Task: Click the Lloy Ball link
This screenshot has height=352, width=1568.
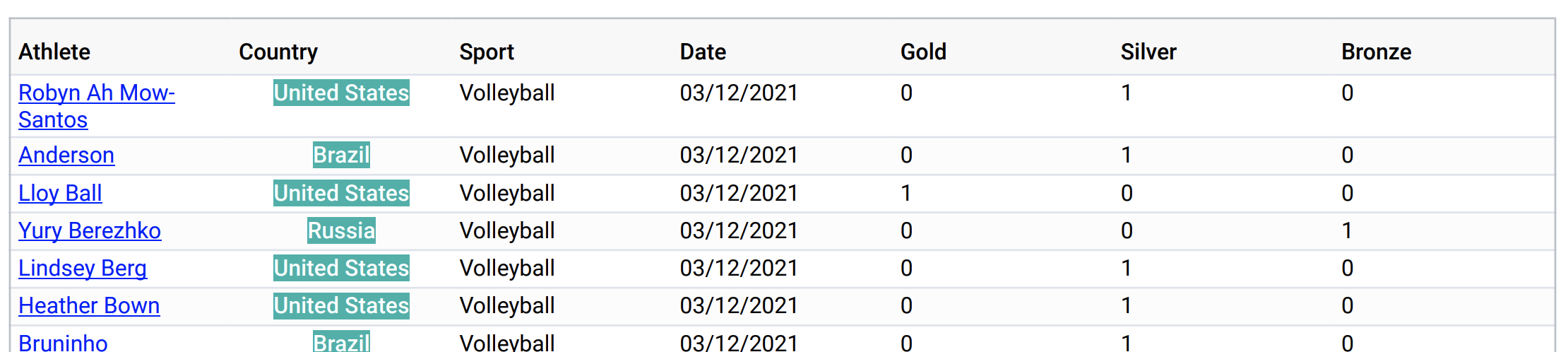Action: pos(60,193)
